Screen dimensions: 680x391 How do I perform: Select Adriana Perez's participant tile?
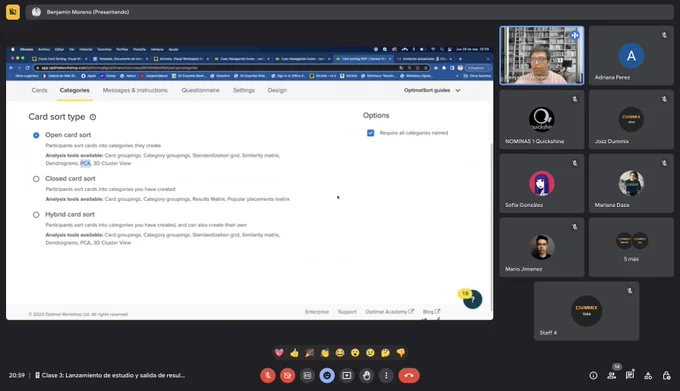pyautogui.click(x=631, y=55)
